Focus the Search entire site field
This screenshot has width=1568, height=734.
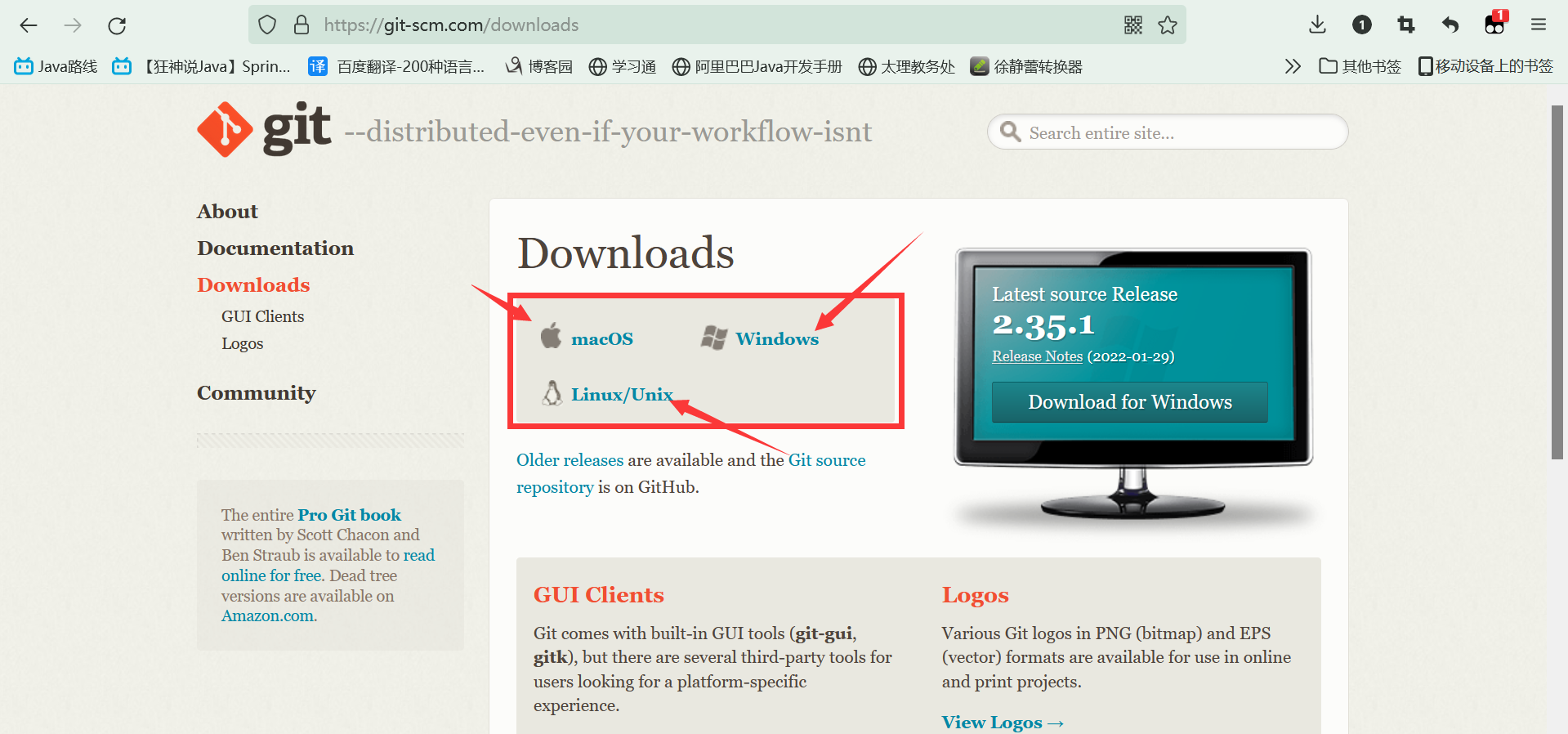click(x=1168, y=132)
